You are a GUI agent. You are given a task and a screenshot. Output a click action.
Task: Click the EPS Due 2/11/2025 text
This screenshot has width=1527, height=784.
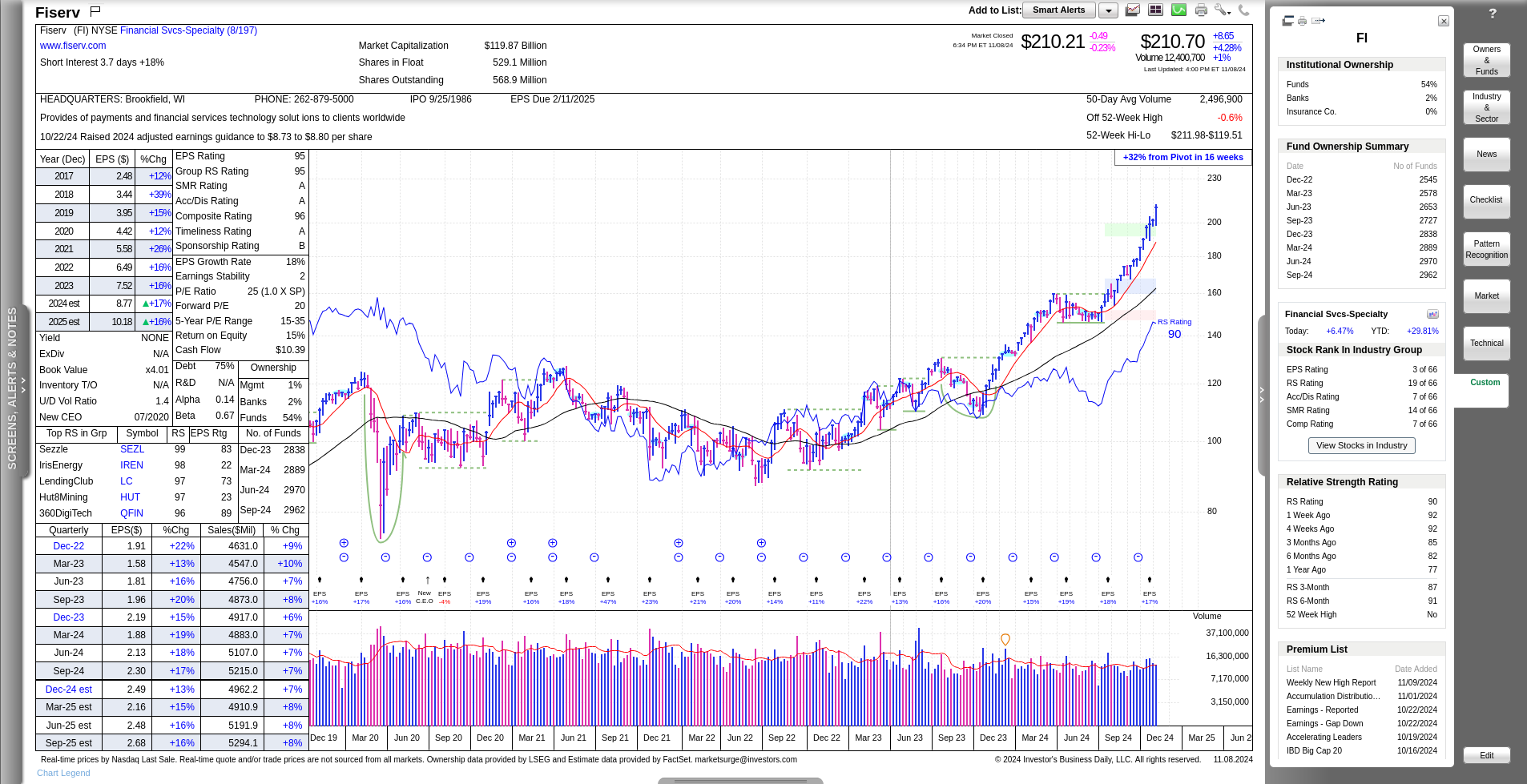coord(552,99)
